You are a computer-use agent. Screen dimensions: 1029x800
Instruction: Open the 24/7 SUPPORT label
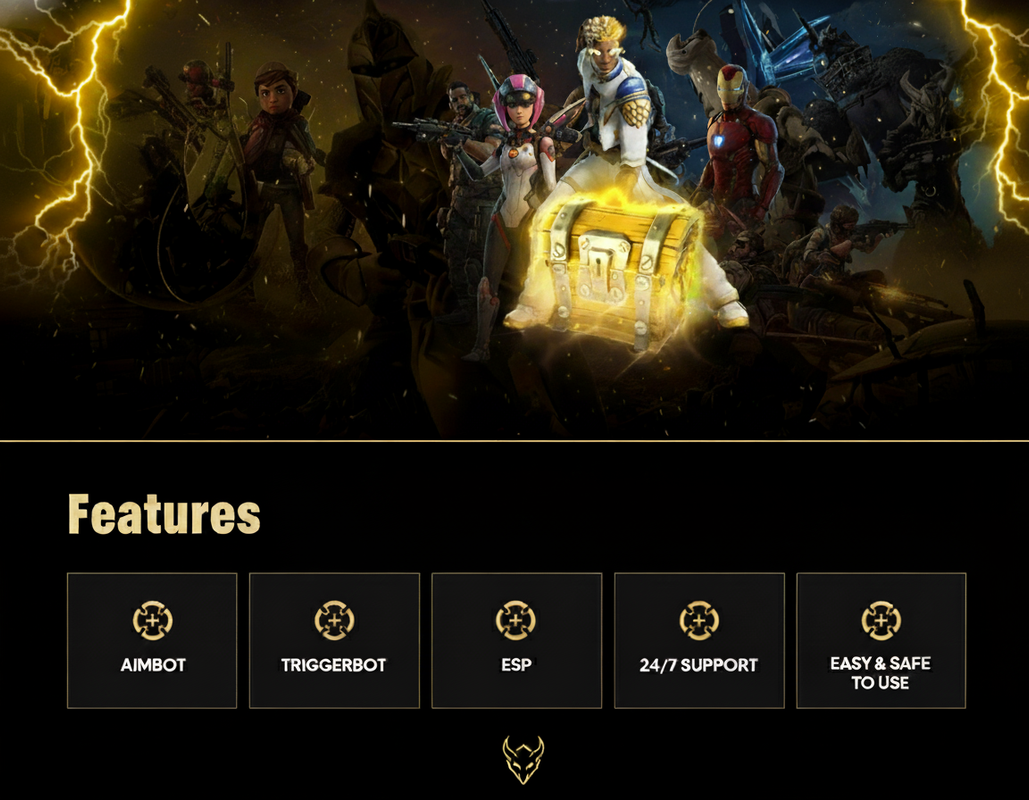coord(699,665)
